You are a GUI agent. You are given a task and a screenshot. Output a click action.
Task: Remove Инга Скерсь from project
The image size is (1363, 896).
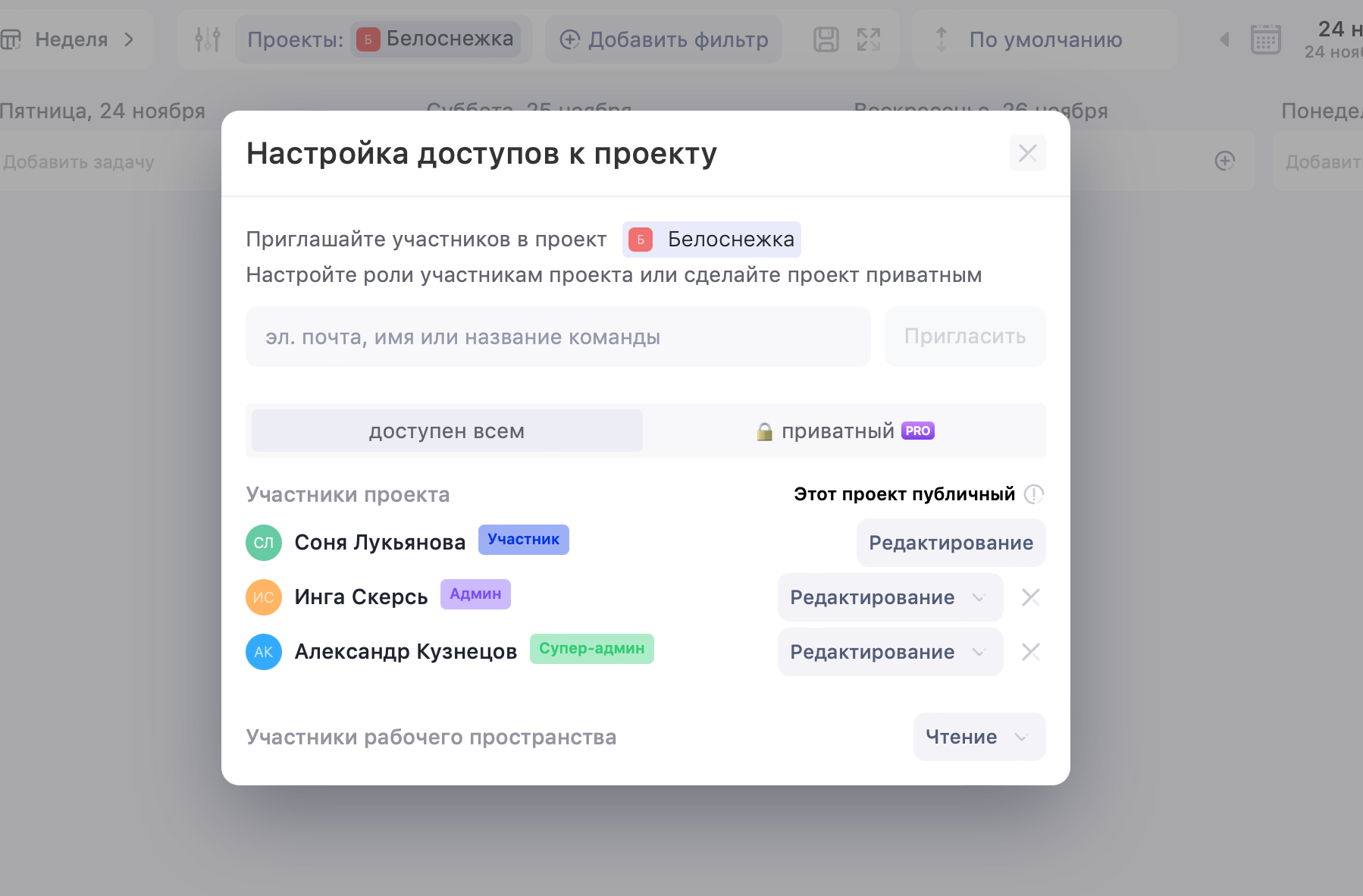tap(1030, 597)
